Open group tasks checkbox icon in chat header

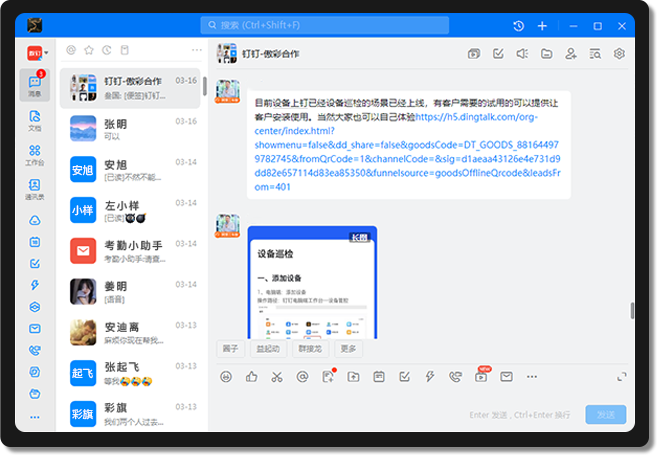pos(498,54)
